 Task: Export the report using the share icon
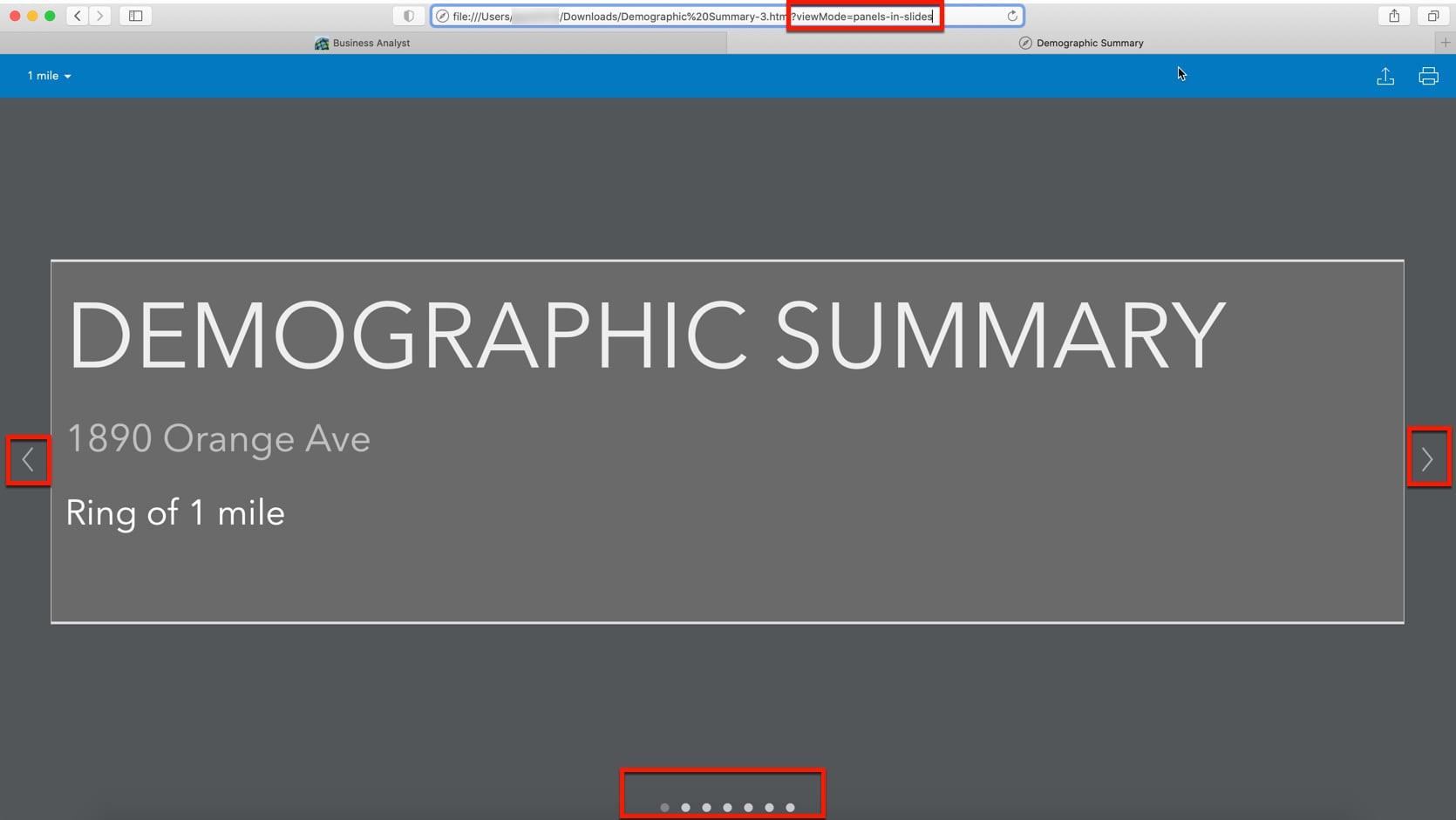[1386, 76]
